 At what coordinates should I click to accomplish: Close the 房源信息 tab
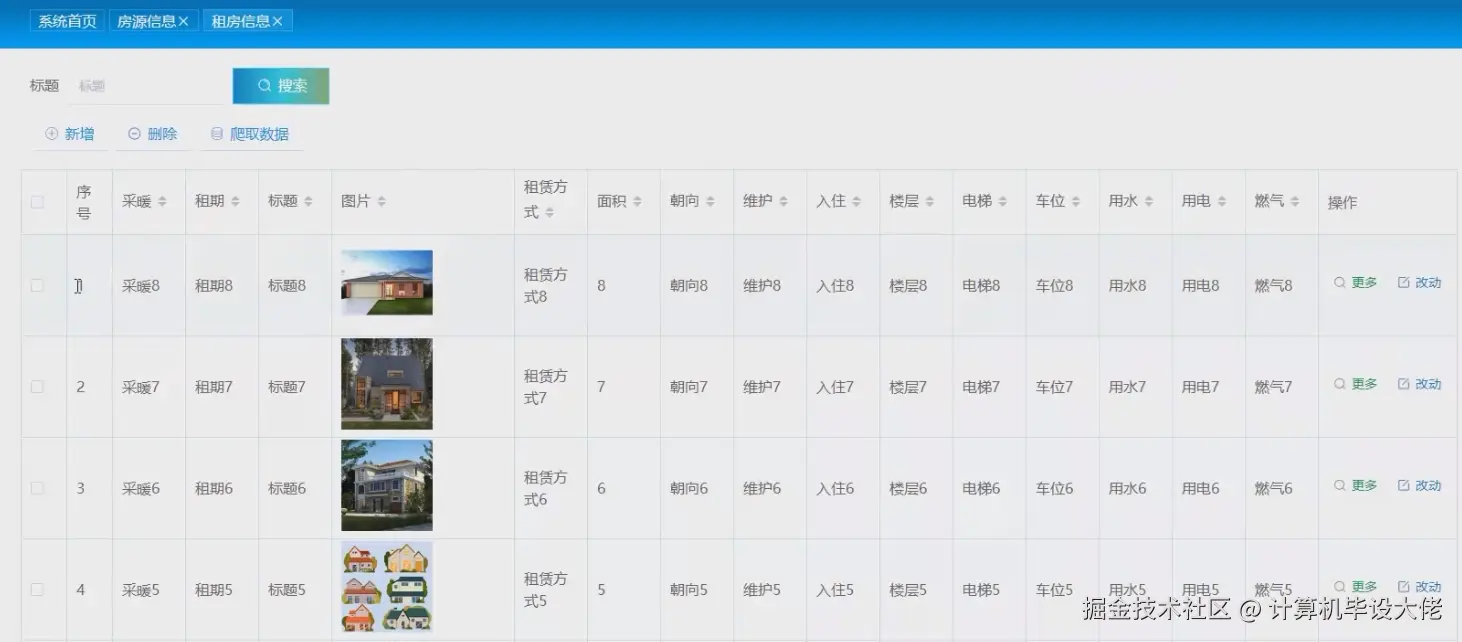(x=185, y=20)
